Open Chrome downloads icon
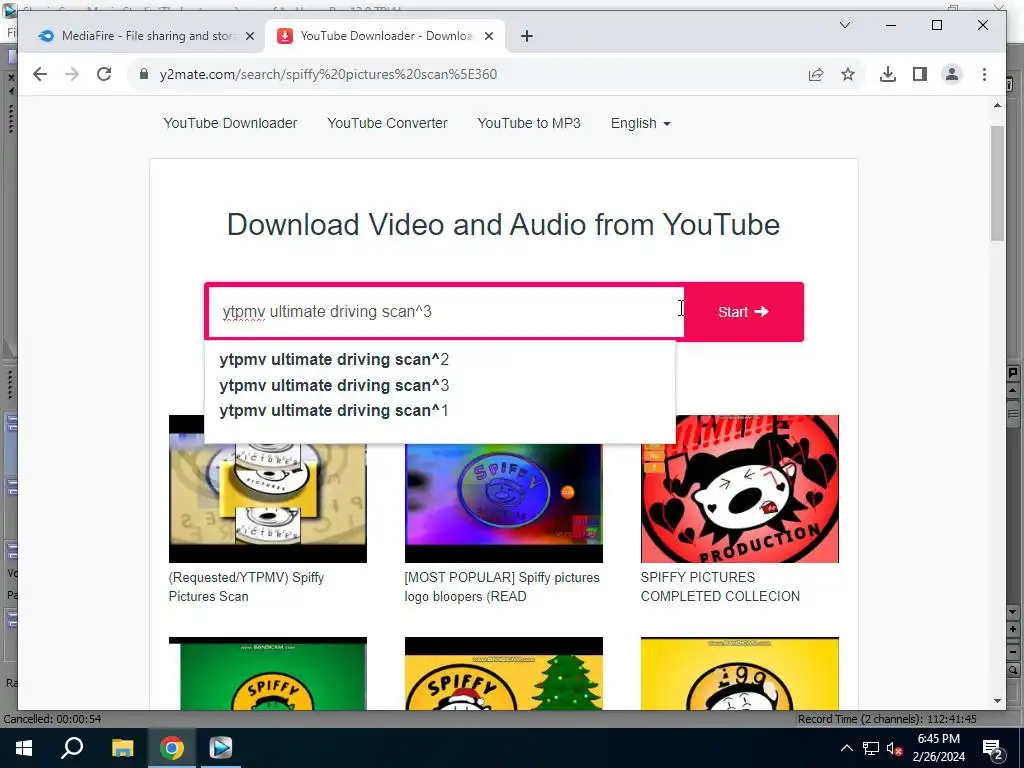This screenshot has width=1024, height=768. tap(888, 74)
